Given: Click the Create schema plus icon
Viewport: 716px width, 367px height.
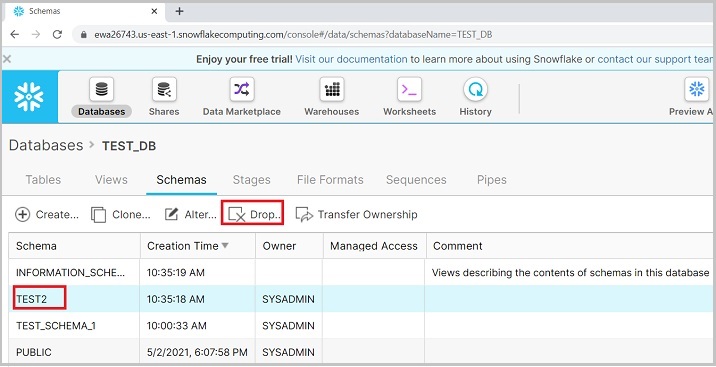Looking at the screenshot, I should [22, 214].
